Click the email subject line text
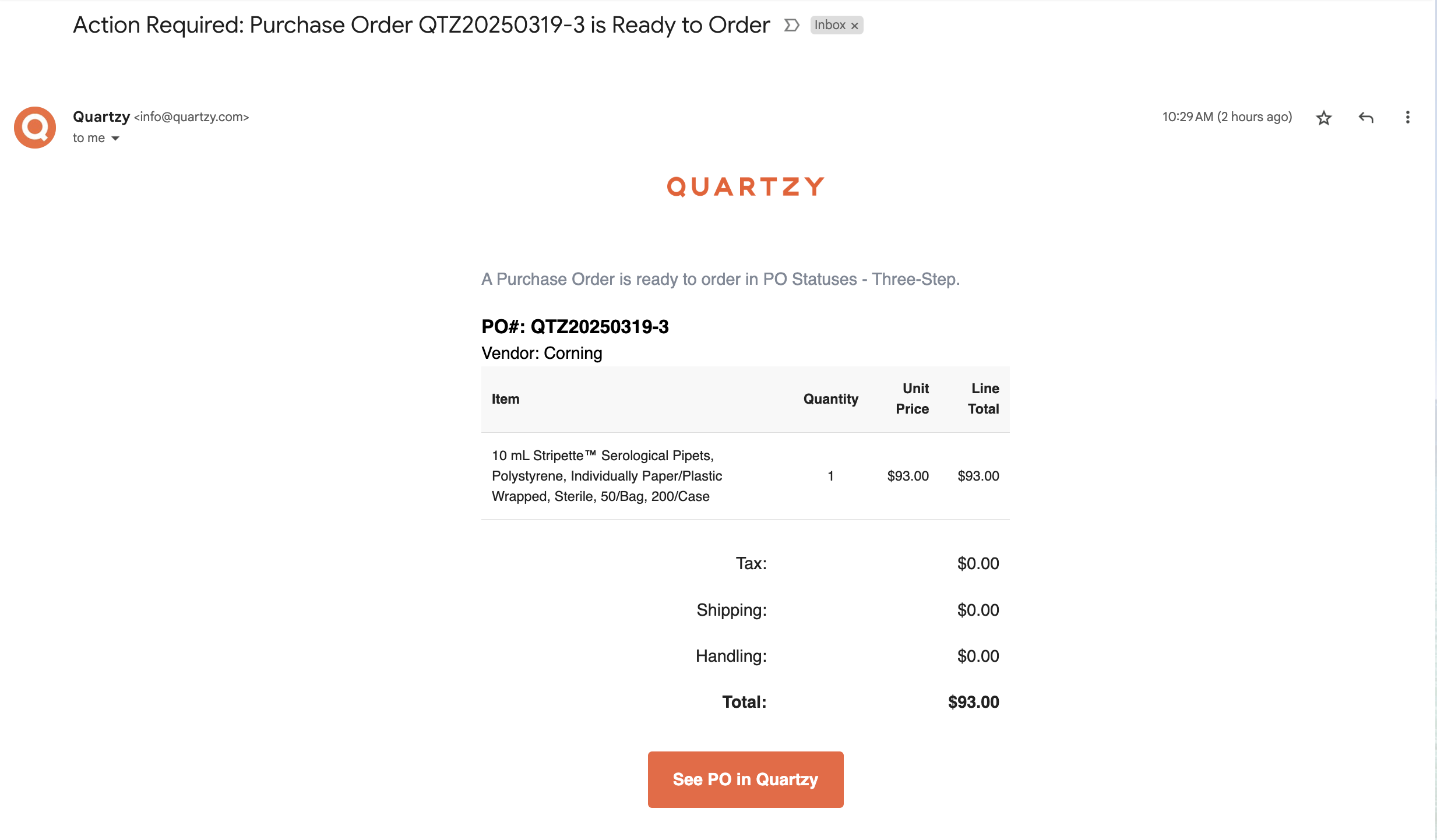 pos(421,25)
